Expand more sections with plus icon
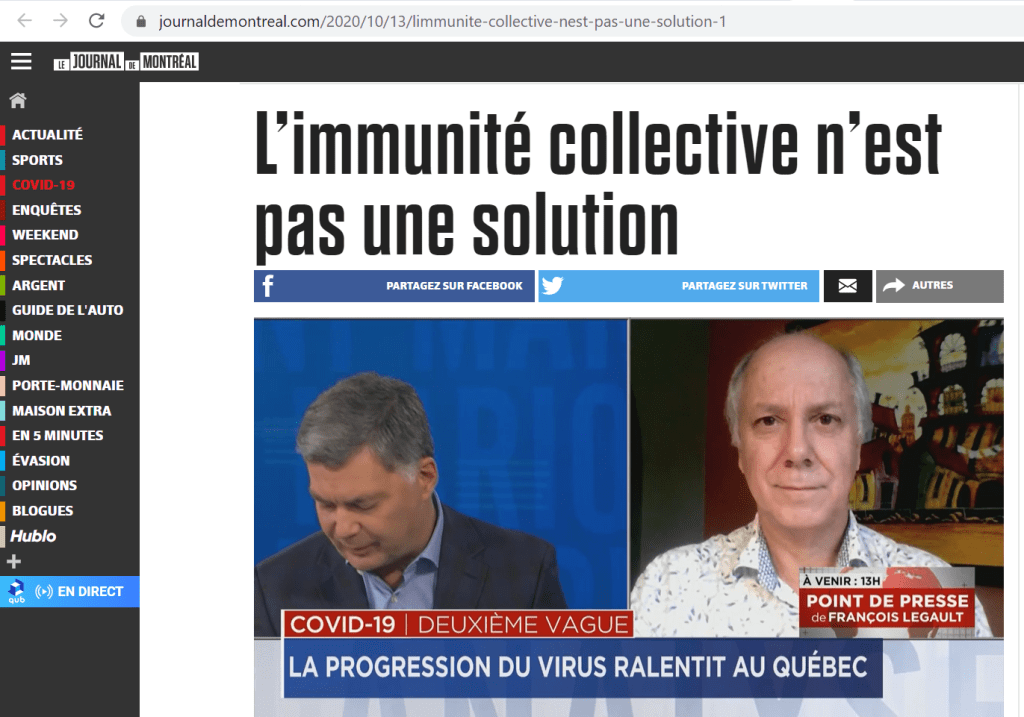The height and width of the screenshot is (717, 1024). [x=14, y=562]
